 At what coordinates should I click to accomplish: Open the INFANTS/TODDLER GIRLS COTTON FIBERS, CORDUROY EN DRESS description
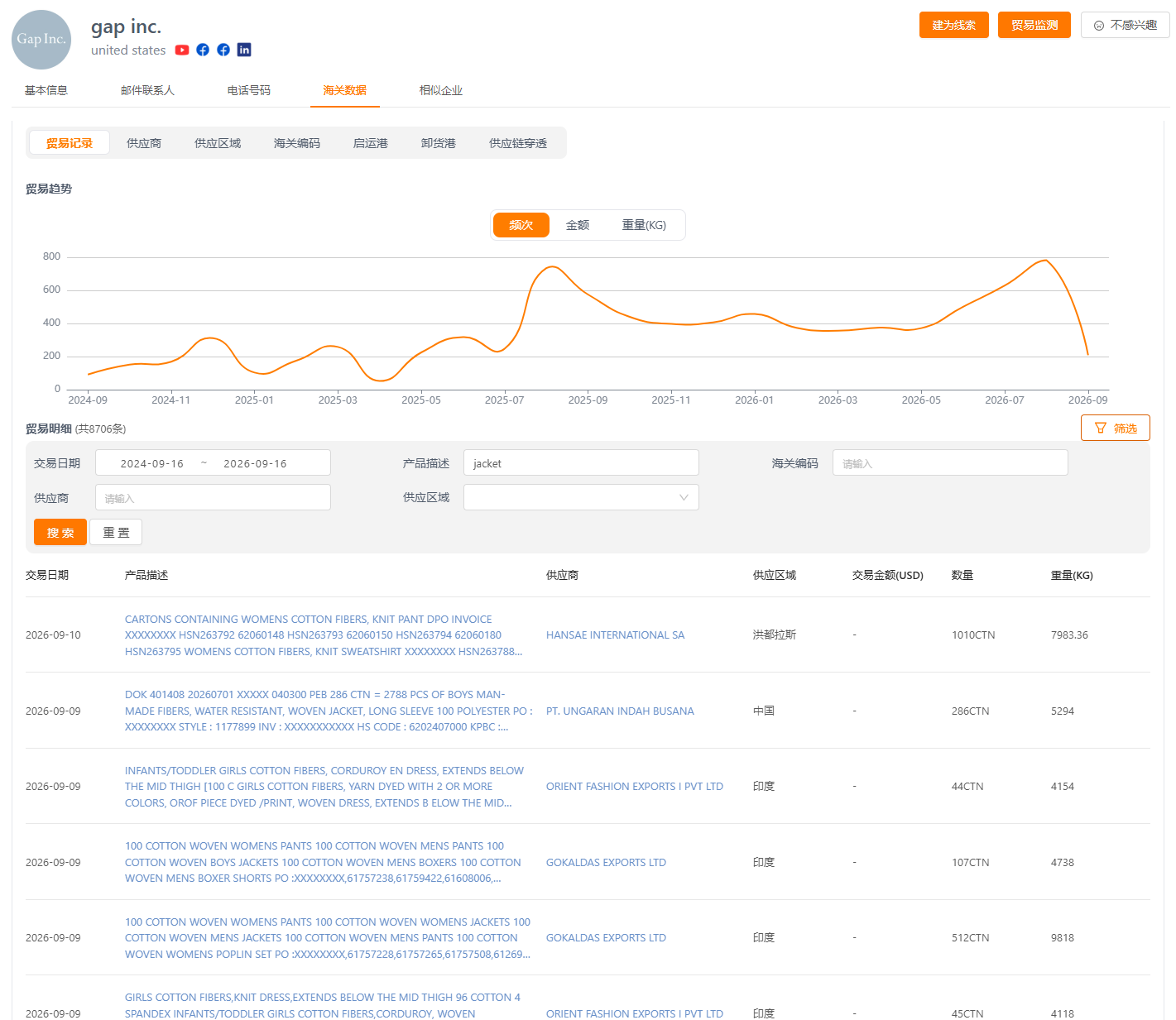pos(324,787)
